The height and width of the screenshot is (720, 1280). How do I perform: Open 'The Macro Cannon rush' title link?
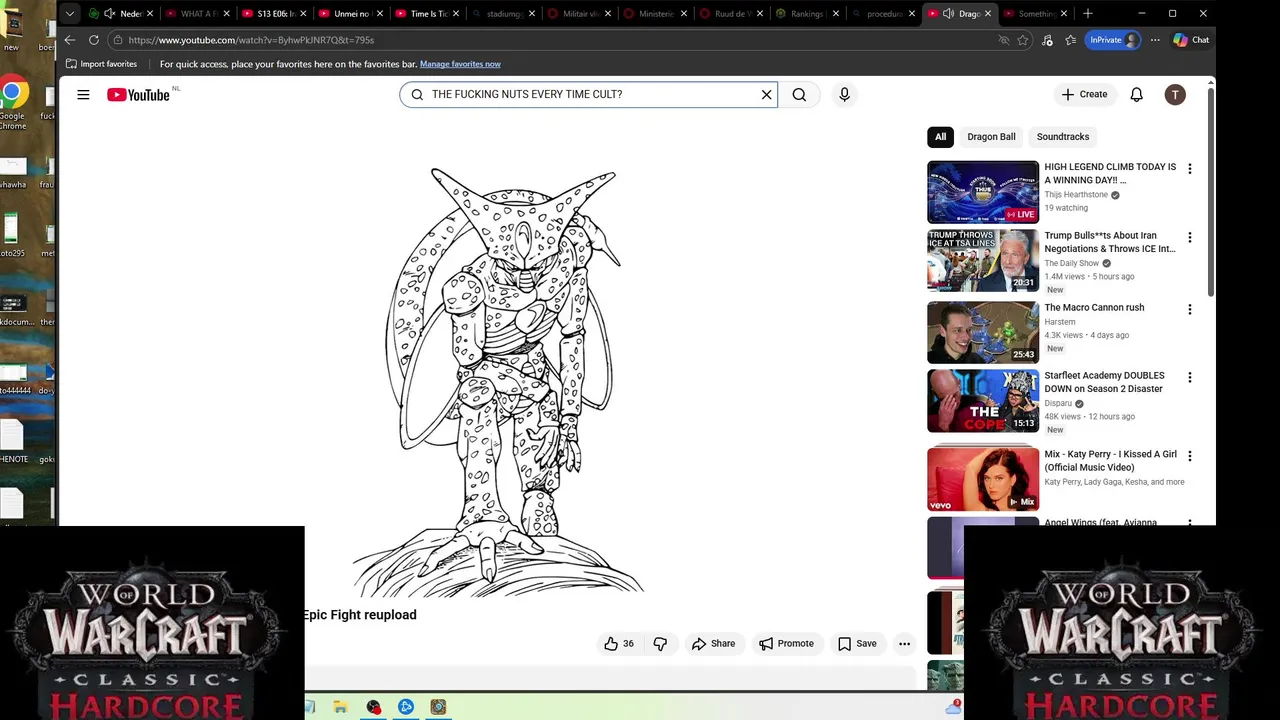1094,308
